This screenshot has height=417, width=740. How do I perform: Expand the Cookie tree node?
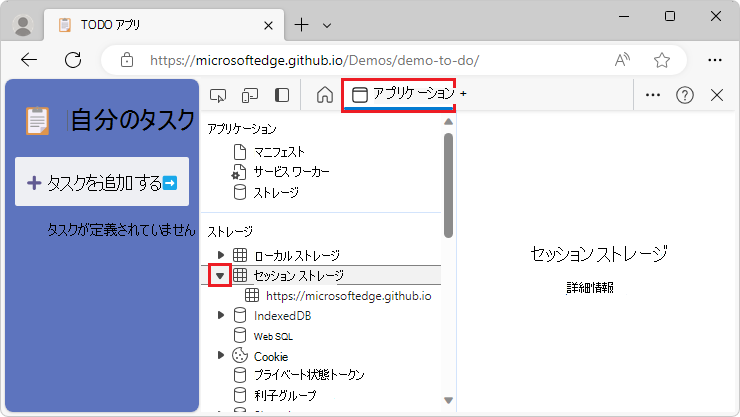(x=221, y=356)
